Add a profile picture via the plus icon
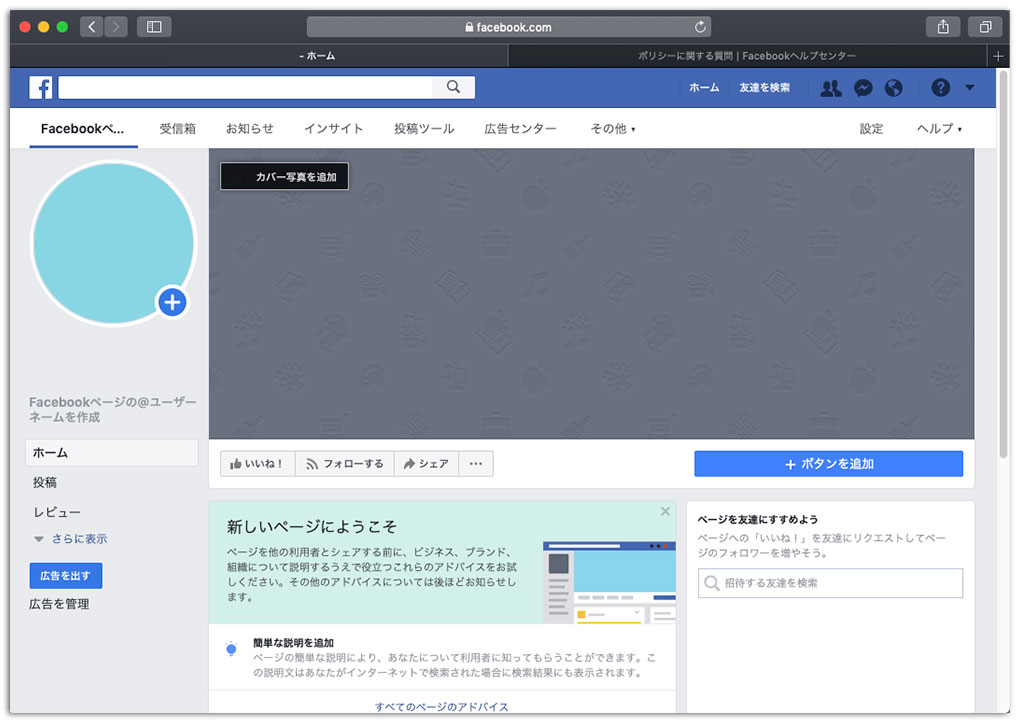The height and width of the screenshot is (723, 1020). click(x=172, y=302)
